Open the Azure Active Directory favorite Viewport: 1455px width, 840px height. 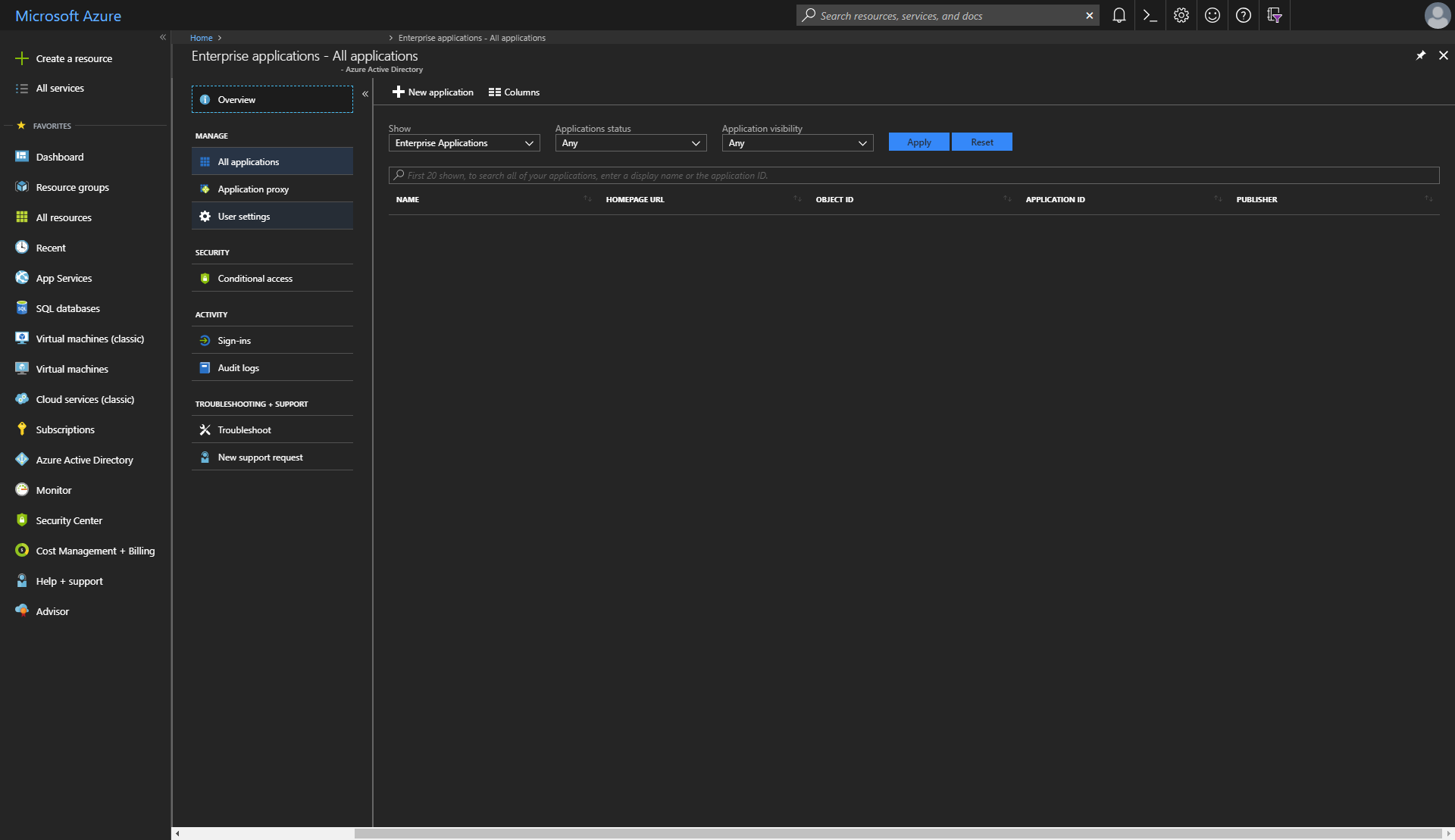(84, 460)
